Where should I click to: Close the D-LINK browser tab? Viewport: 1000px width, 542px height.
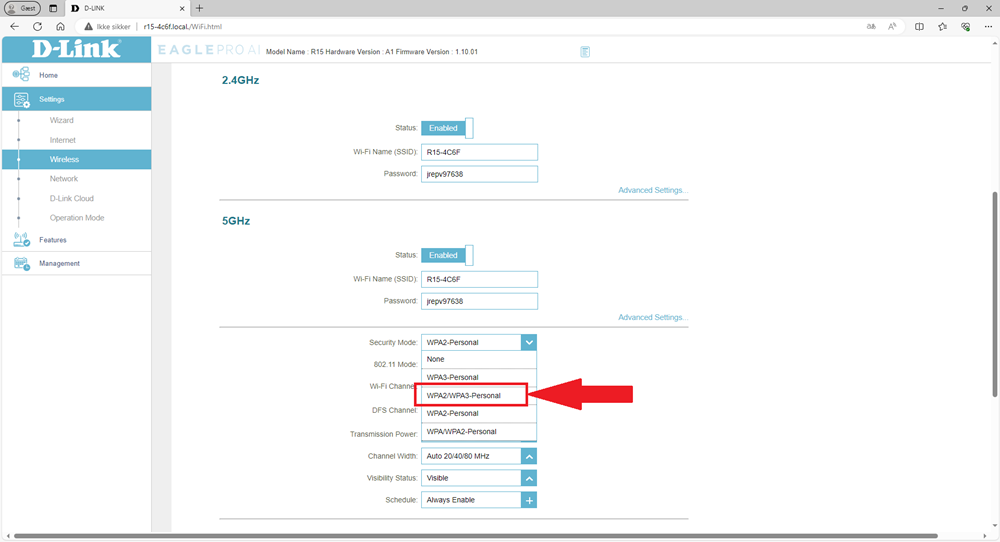click(182, 8)
